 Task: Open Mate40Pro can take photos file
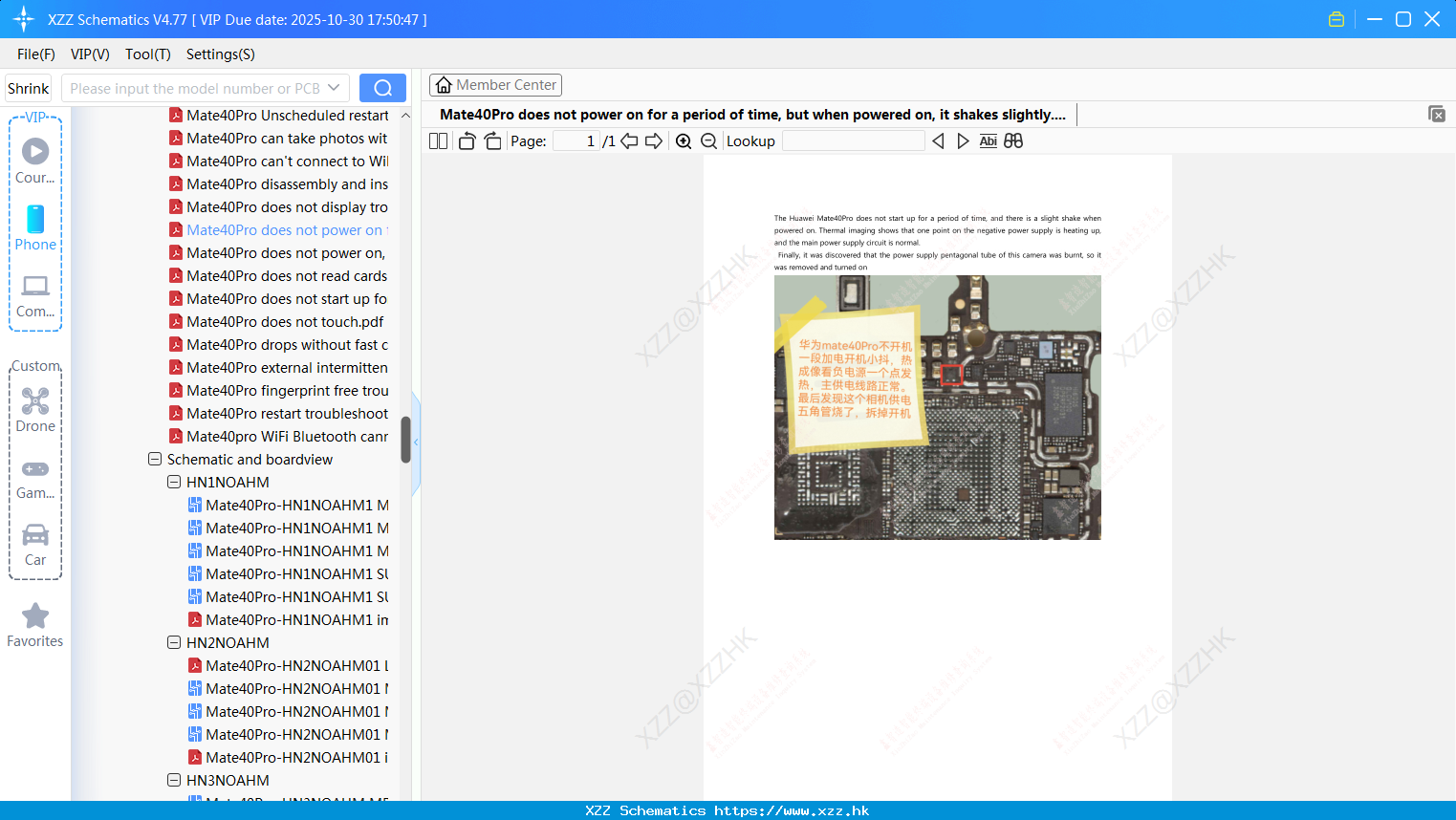coord(279,138)
